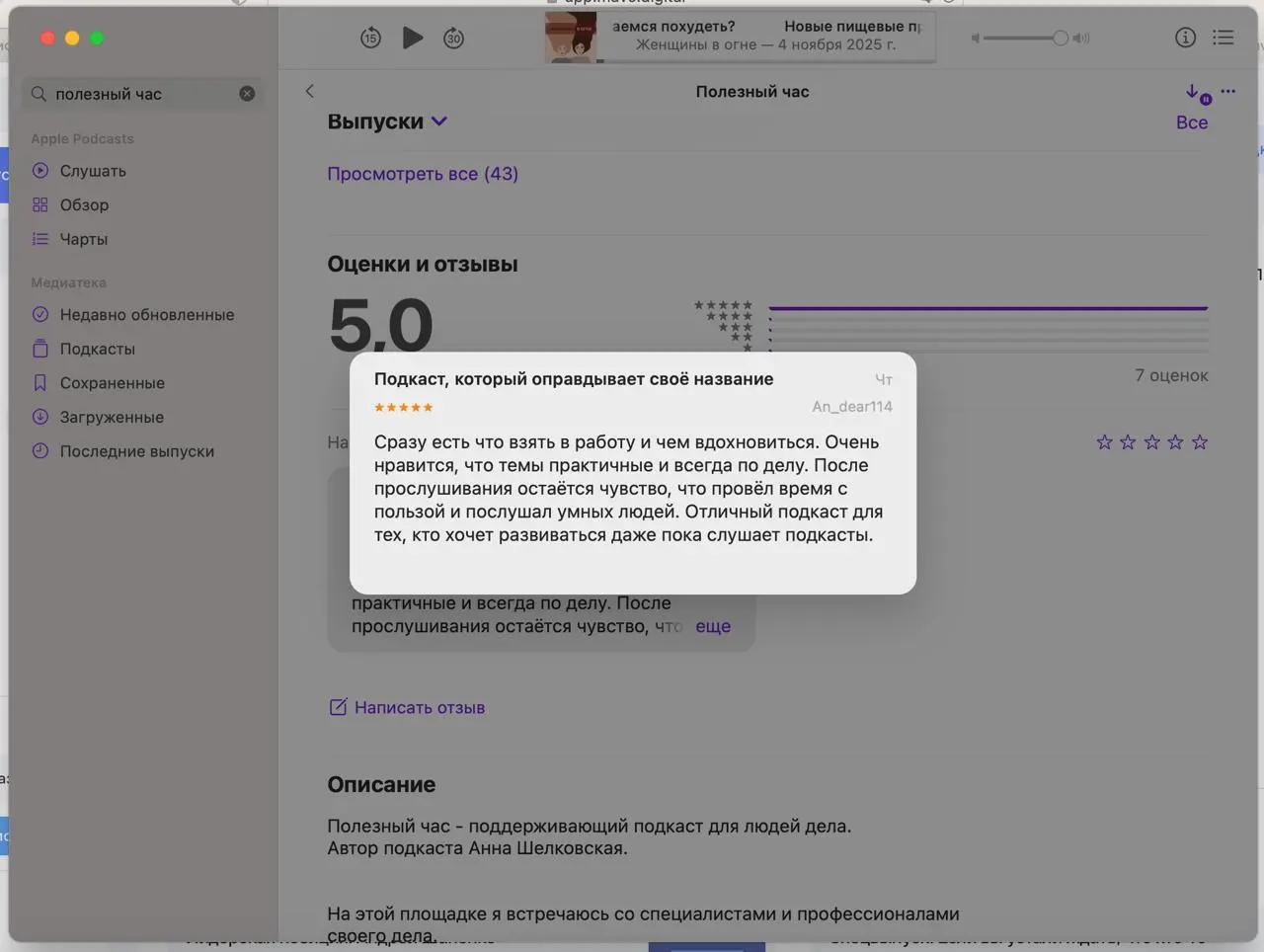Focus the search field containing полезный час
Image resolution: width=1264 pixels, height=952 pixels.
[142, 94]
